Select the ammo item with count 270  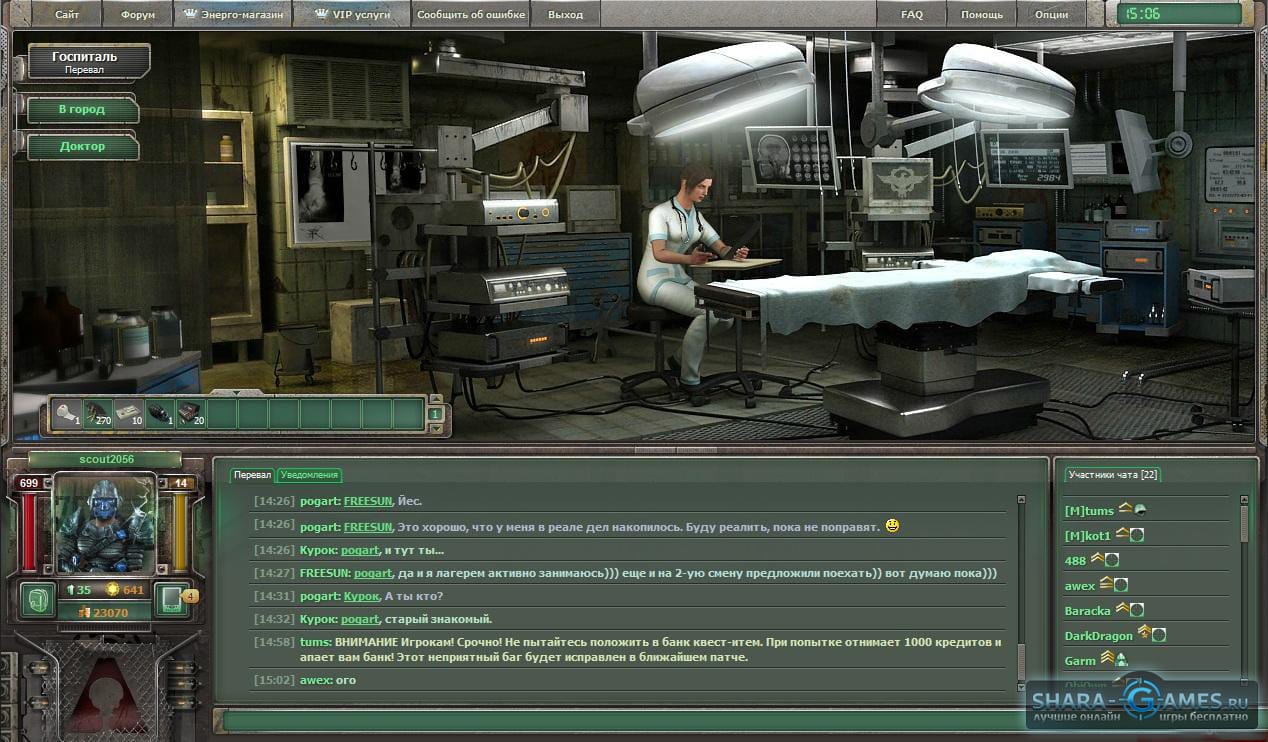pyautogui.click(x=98, y=413)
